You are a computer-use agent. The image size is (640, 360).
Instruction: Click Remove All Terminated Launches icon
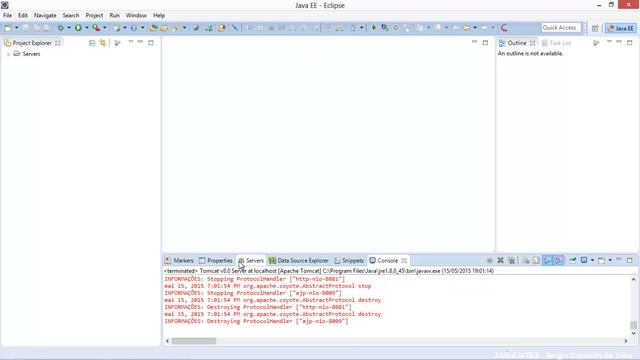pyautogui.click(x=511, y=260)
